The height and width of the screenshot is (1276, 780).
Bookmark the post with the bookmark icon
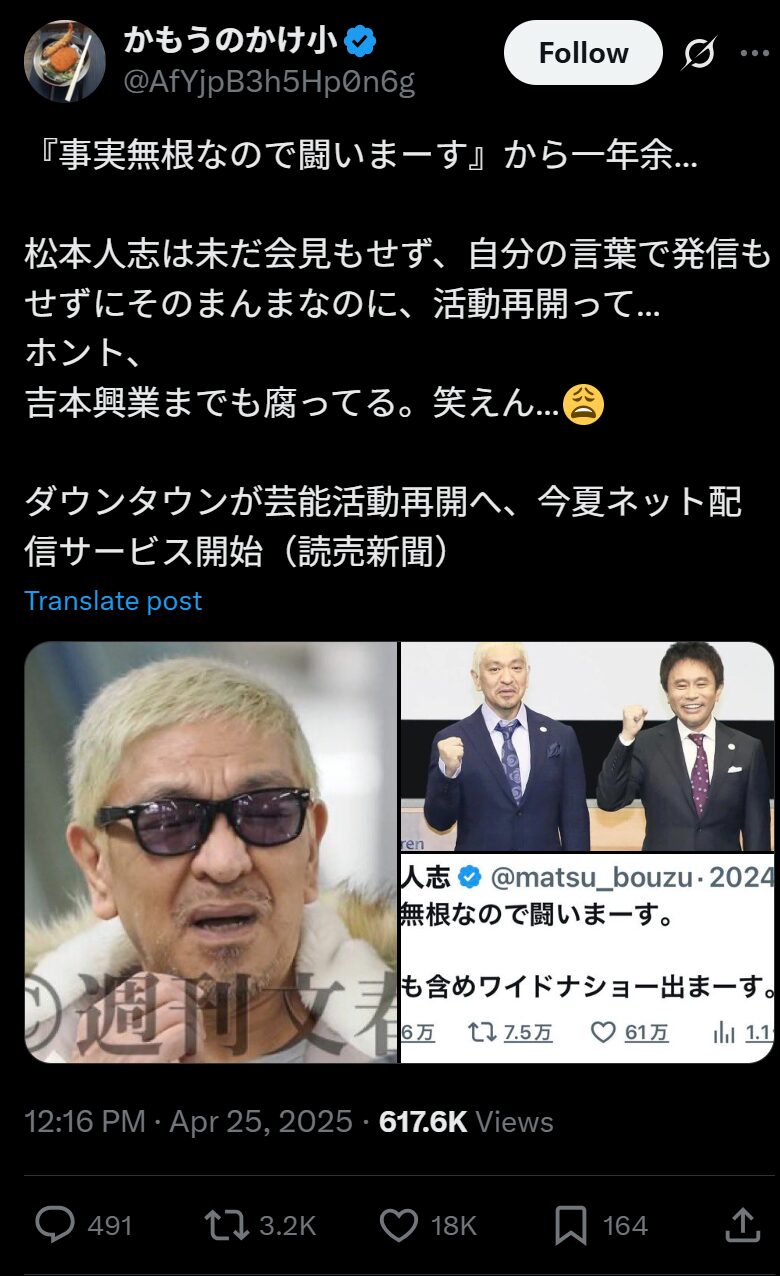pyautogui.click(x=571, y=1225)
